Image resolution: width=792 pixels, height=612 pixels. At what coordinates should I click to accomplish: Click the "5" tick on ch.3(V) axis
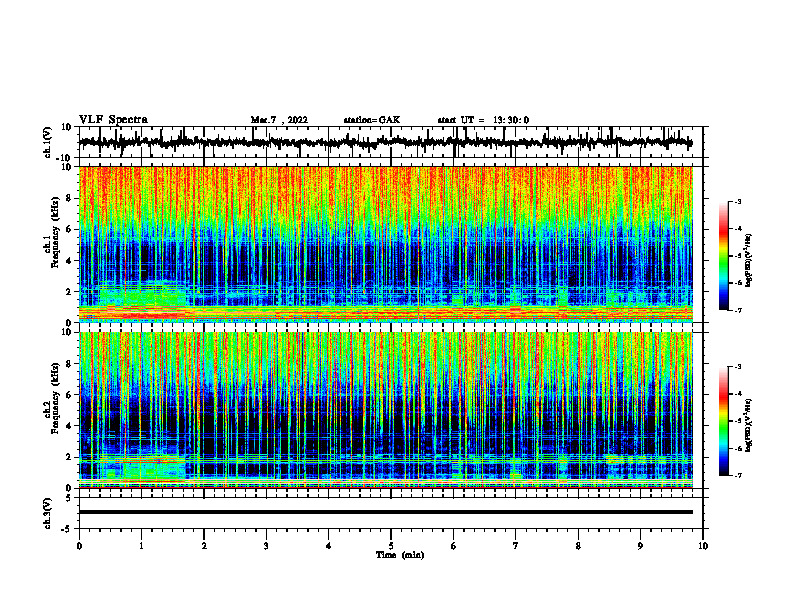pos(69,498)
